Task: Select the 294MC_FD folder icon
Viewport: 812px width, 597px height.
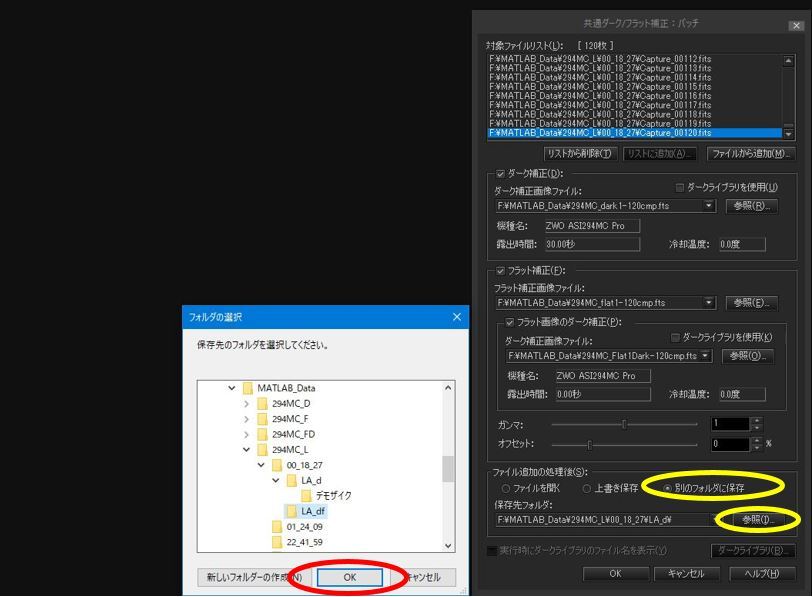Action: coord(263,434)
